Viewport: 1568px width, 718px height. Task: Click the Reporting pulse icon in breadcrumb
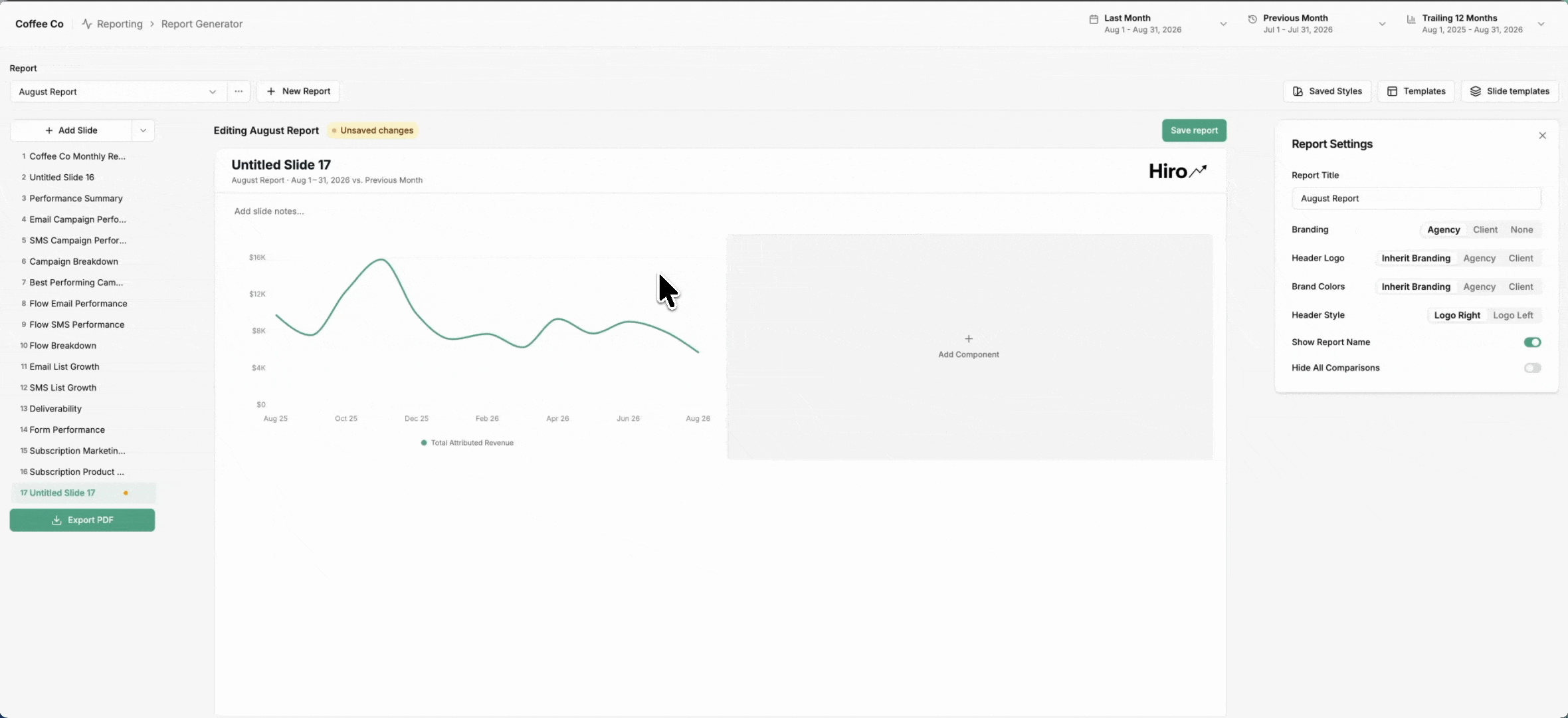coord(86,24)
